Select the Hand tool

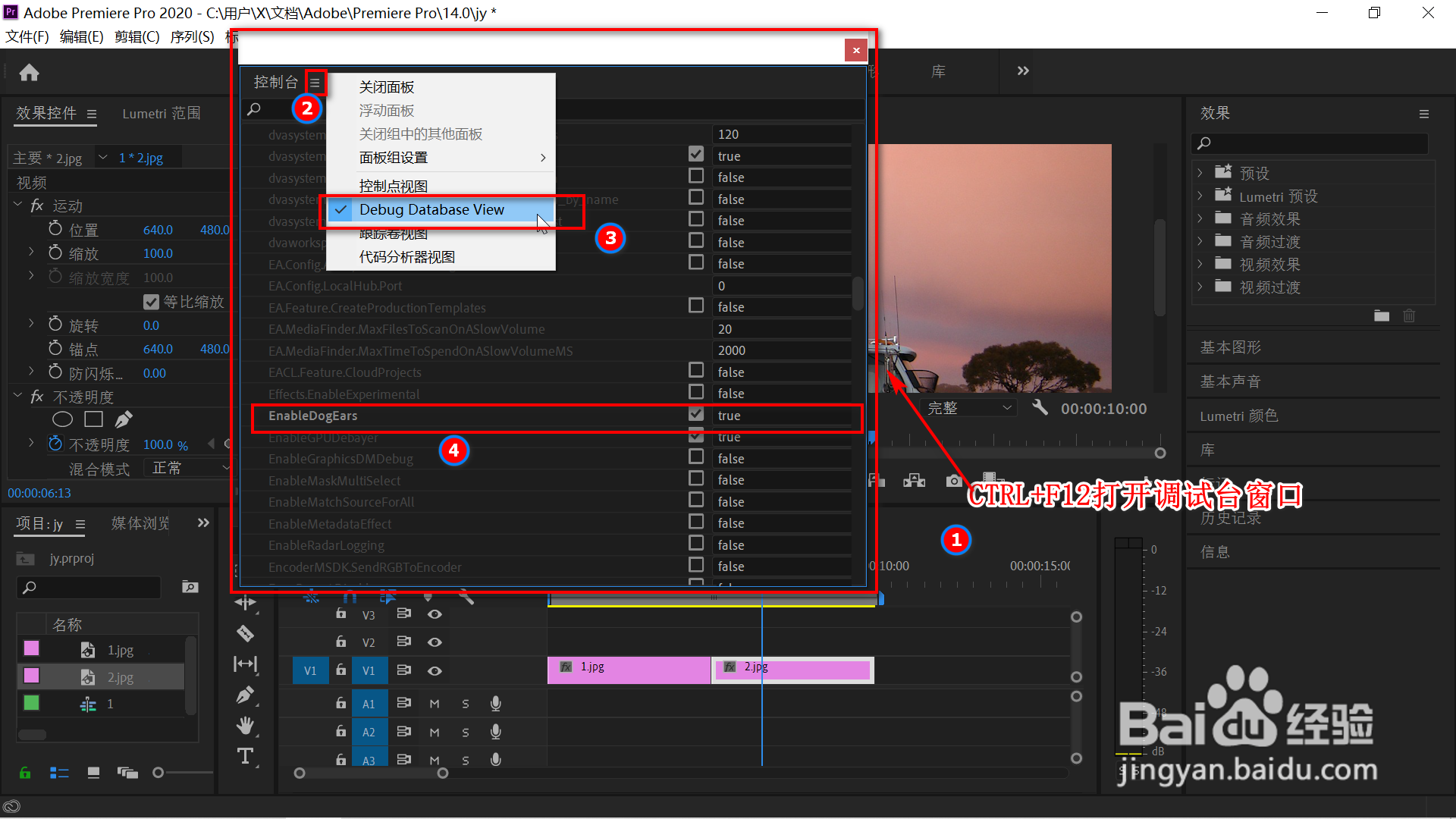pos(245,726)
